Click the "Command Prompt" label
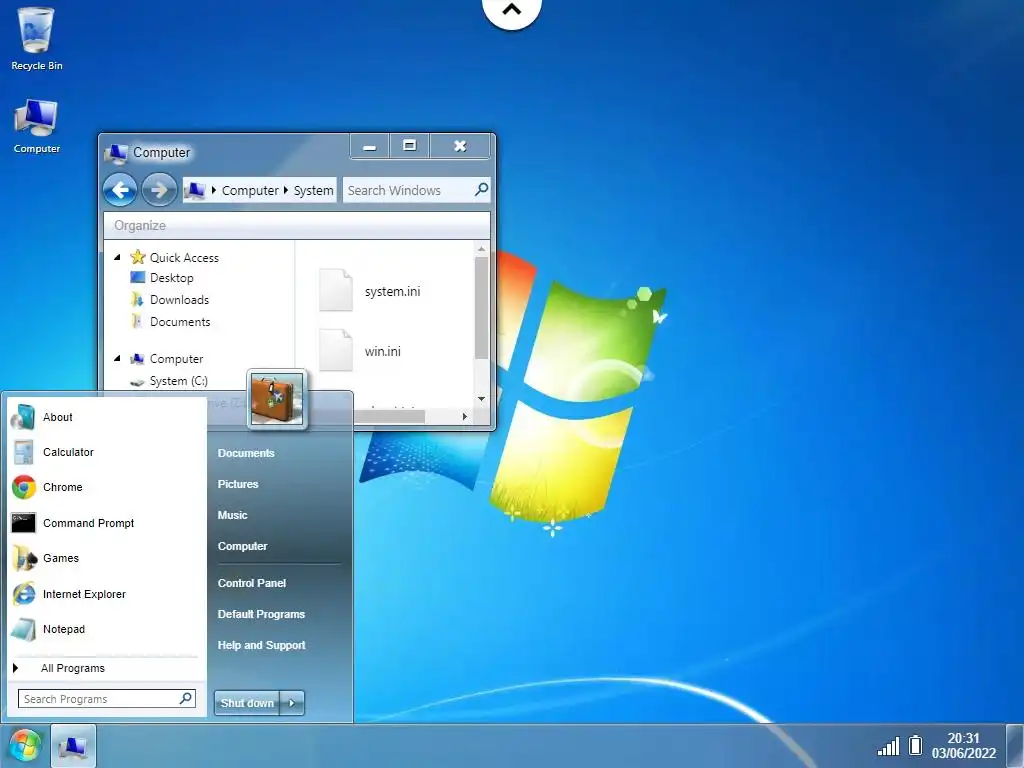 point(88,523)
